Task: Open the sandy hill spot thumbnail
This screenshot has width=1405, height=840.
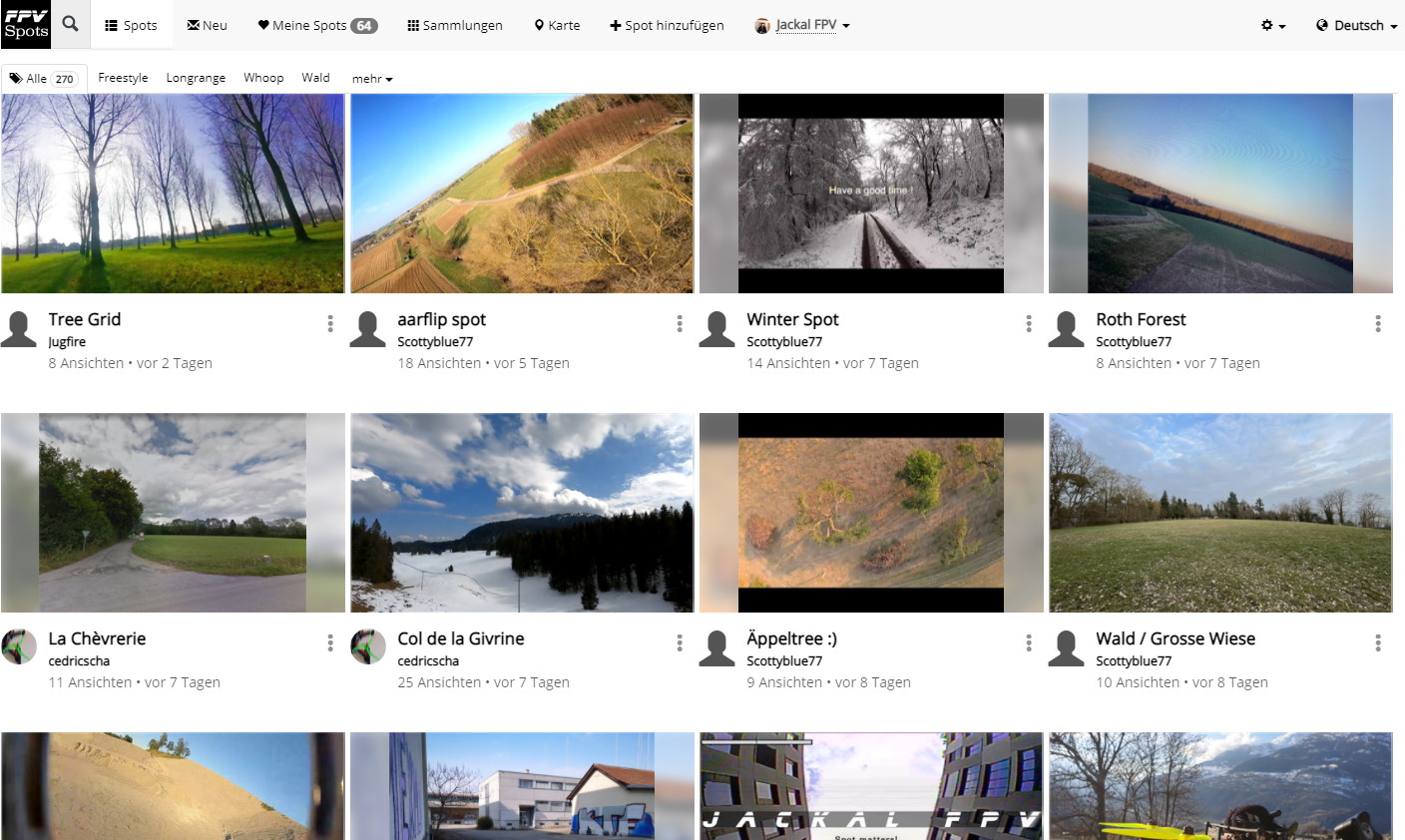Action: [173, 786]
